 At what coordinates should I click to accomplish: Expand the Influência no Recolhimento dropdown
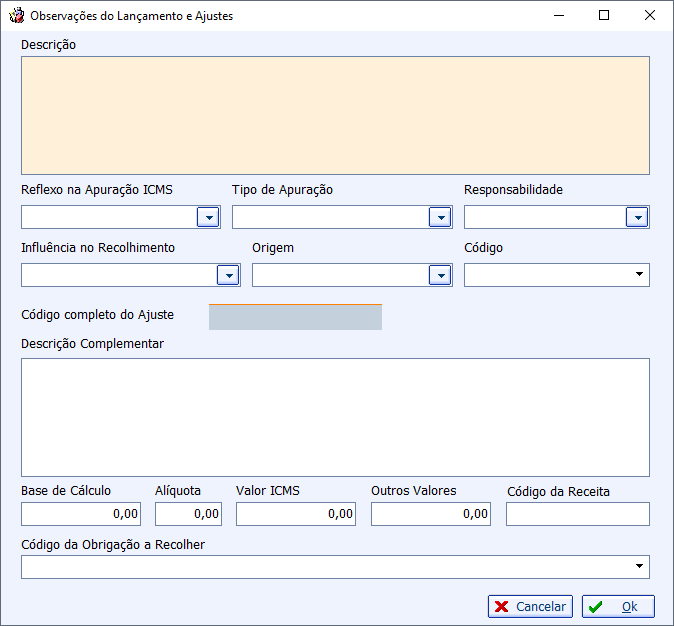(228, 275)
